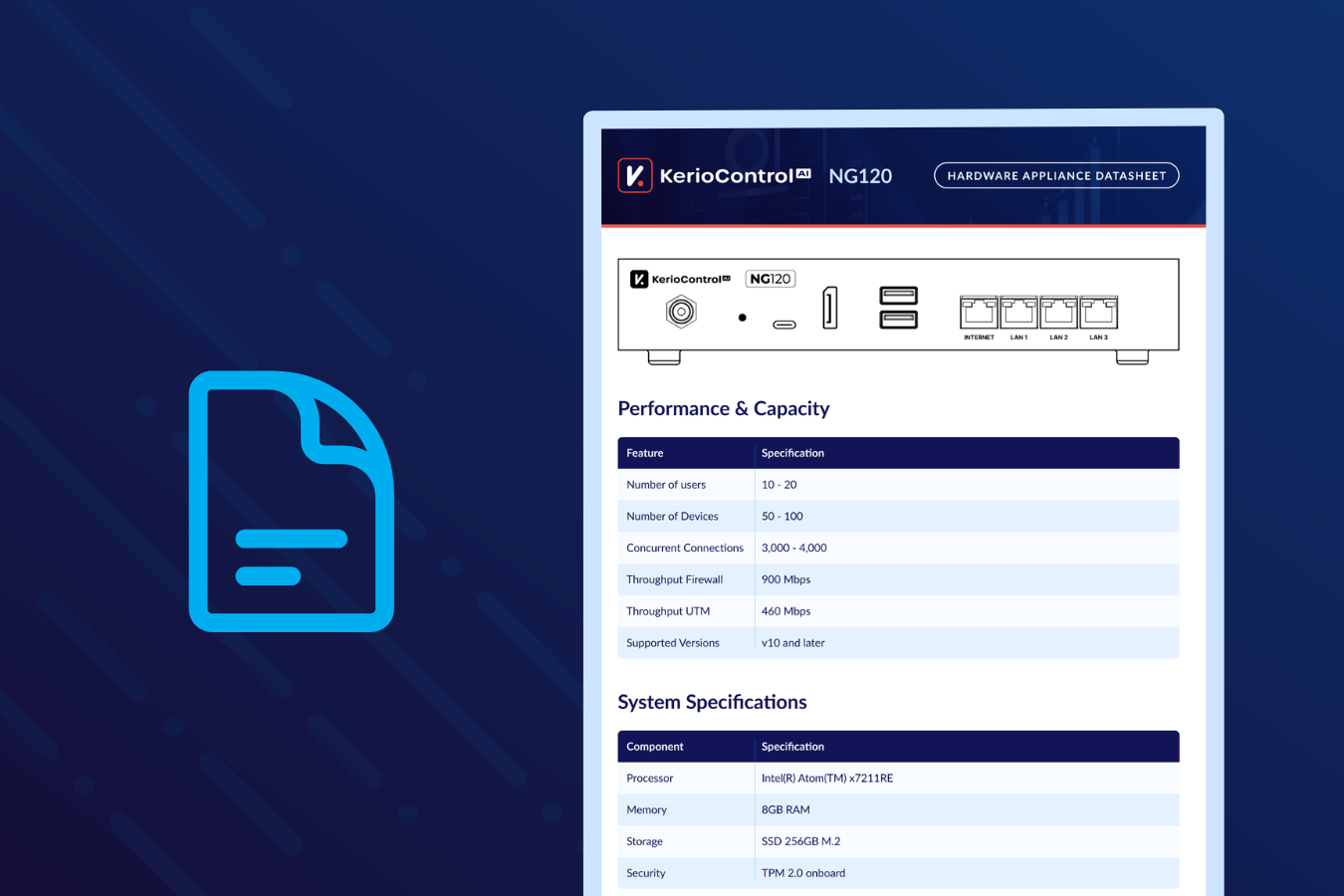This screenshot has height=896, width=1344.
Task: Click the KerioControl wordmark in header
Action: click(x=735, y=176)
